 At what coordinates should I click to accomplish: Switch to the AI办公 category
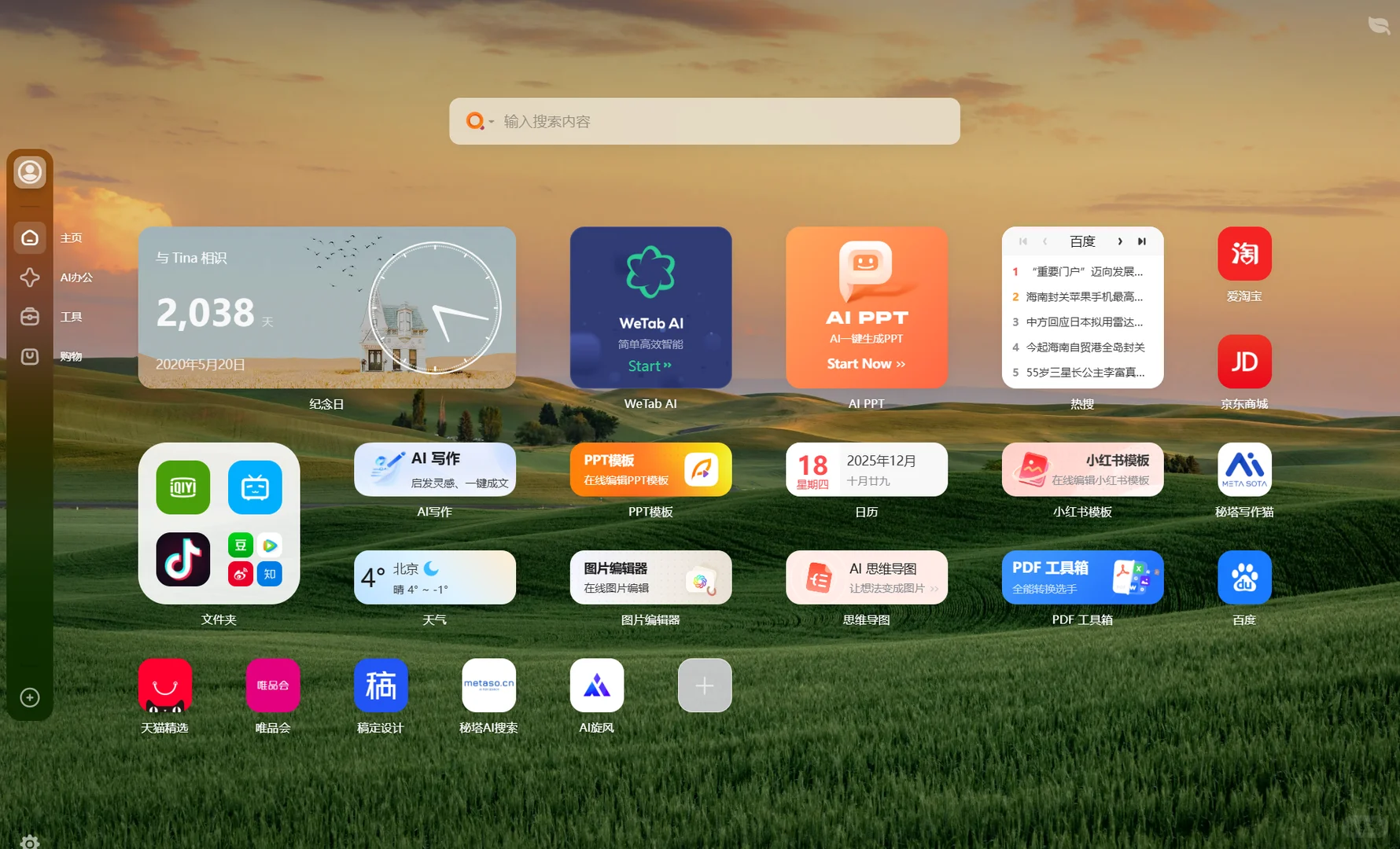tap(30, 277)
